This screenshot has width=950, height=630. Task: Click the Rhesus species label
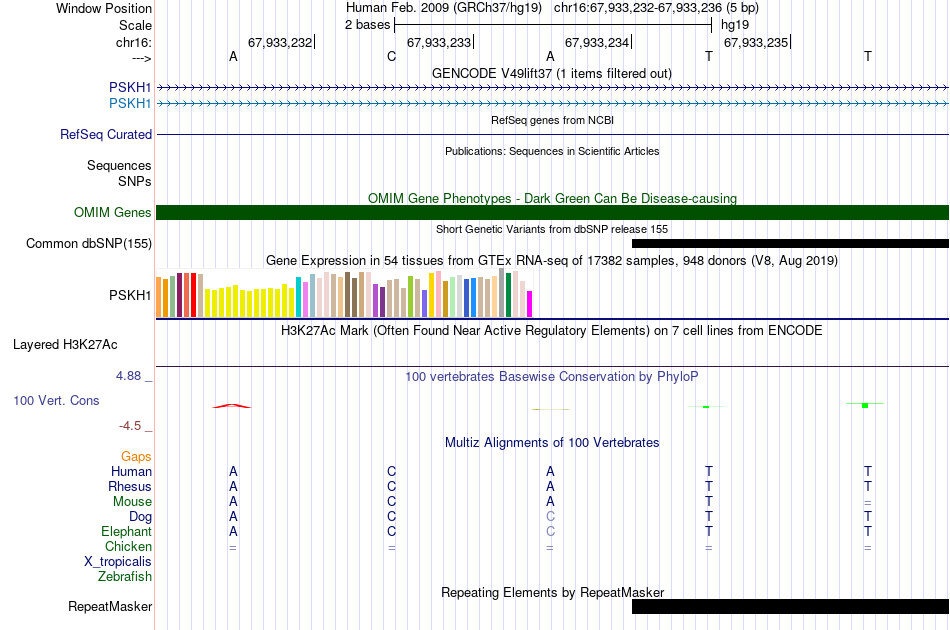point(130,486)
